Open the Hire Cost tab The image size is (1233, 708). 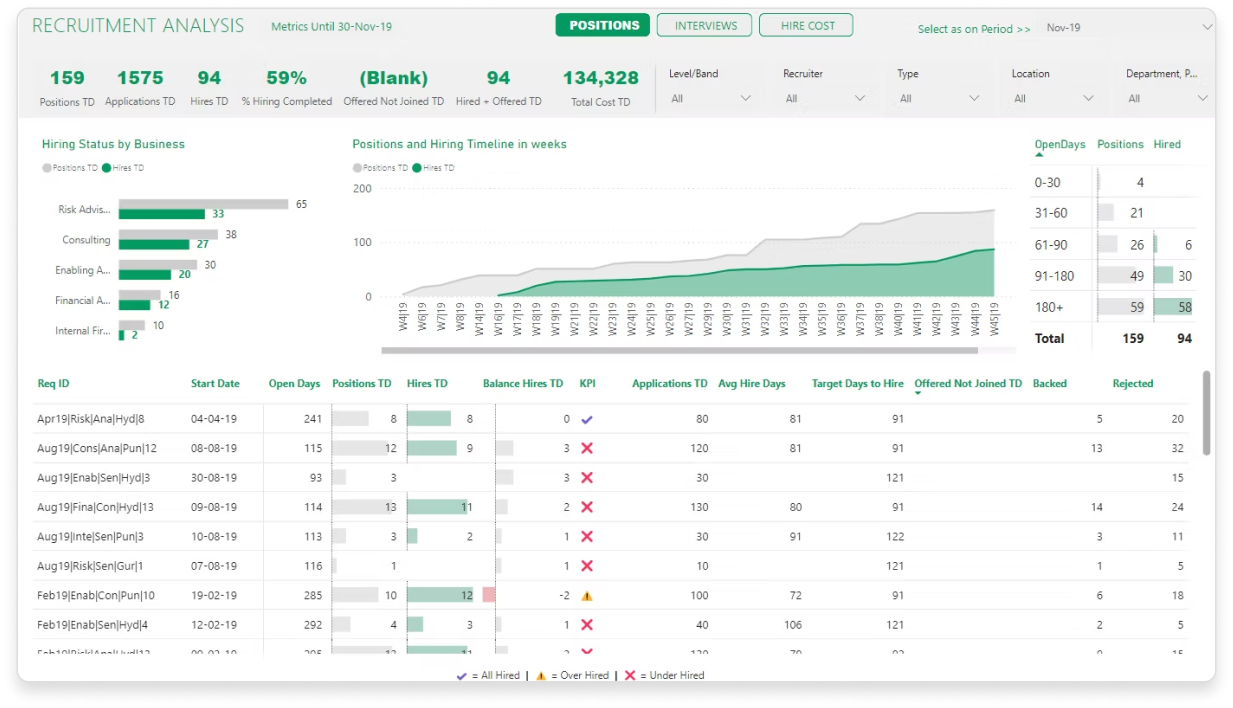[807, 26]
